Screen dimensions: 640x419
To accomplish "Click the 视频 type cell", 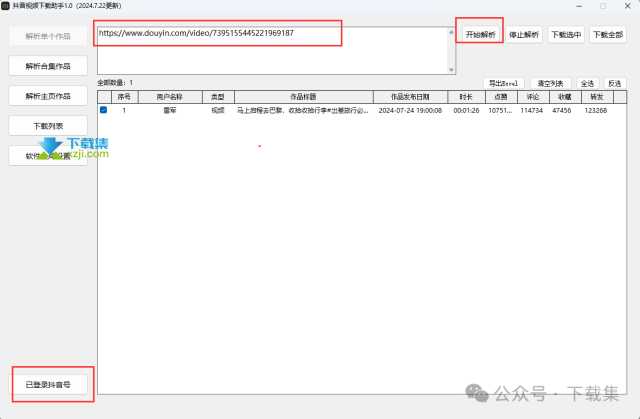I will tap(218, 111).
